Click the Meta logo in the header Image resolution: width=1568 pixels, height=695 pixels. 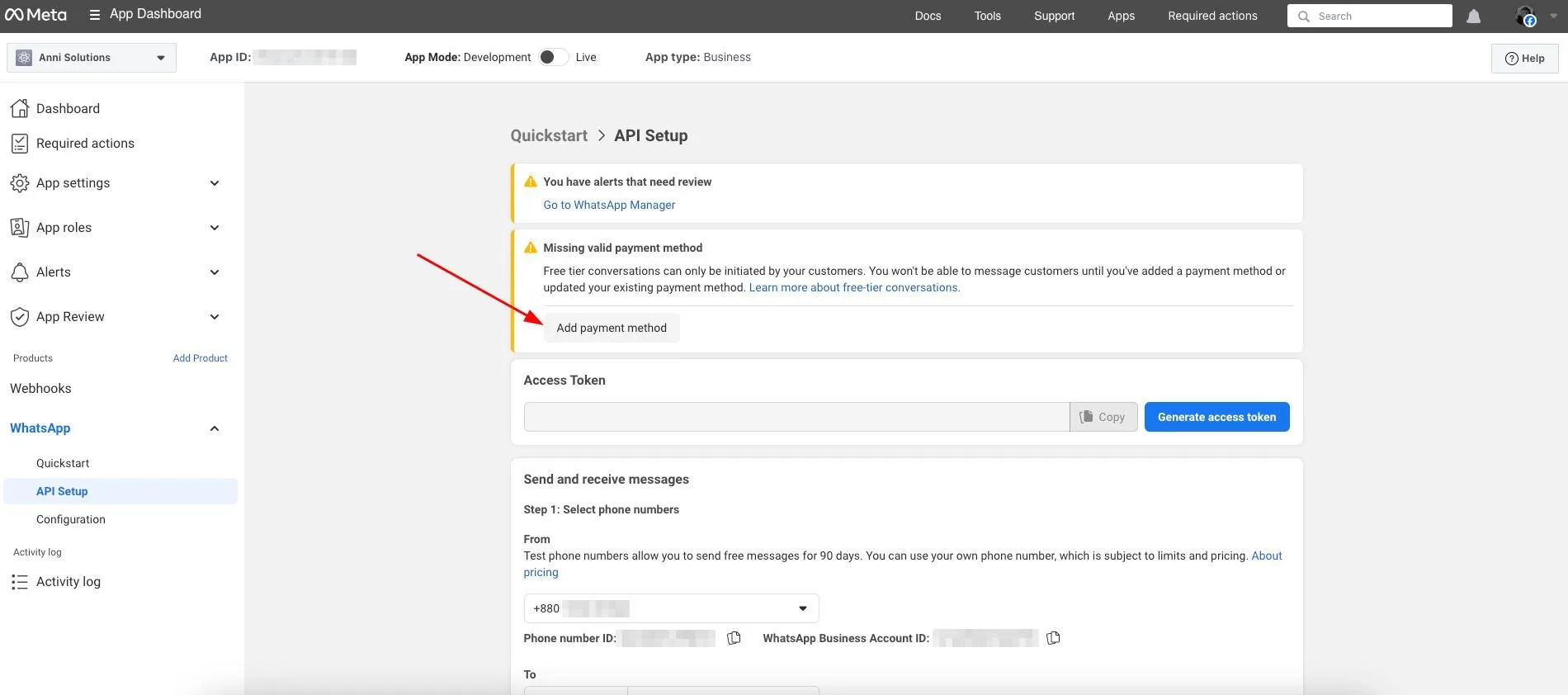click(x=35, y=15)
